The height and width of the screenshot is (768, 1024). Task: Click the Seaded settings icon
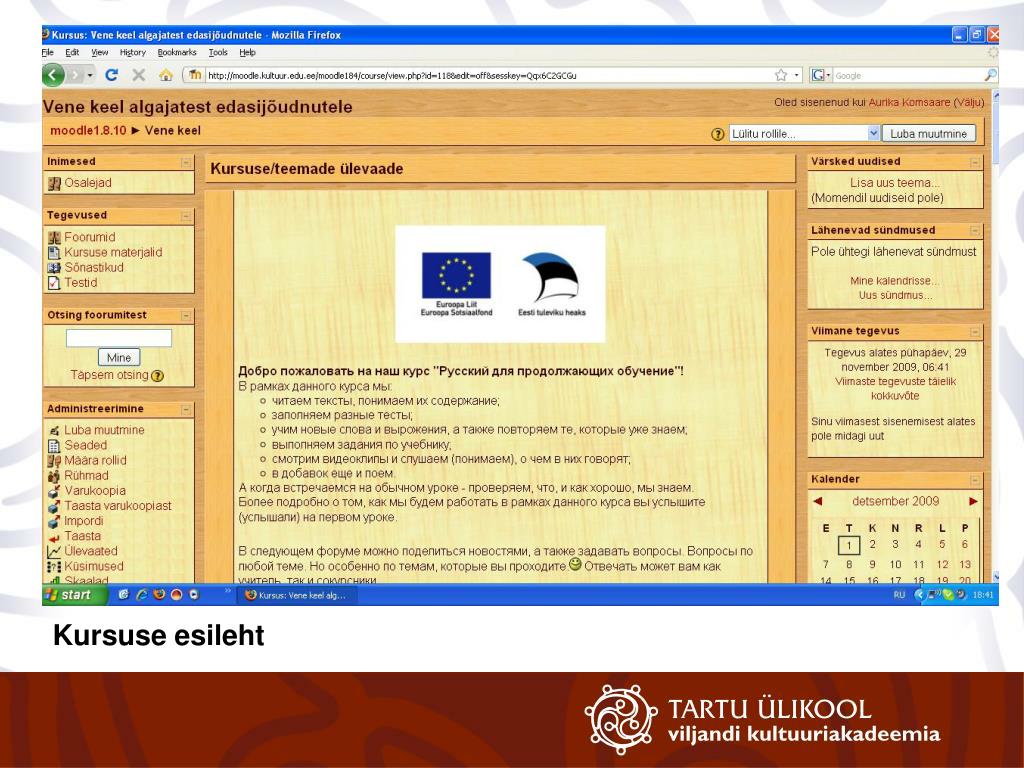click(54, 446)
